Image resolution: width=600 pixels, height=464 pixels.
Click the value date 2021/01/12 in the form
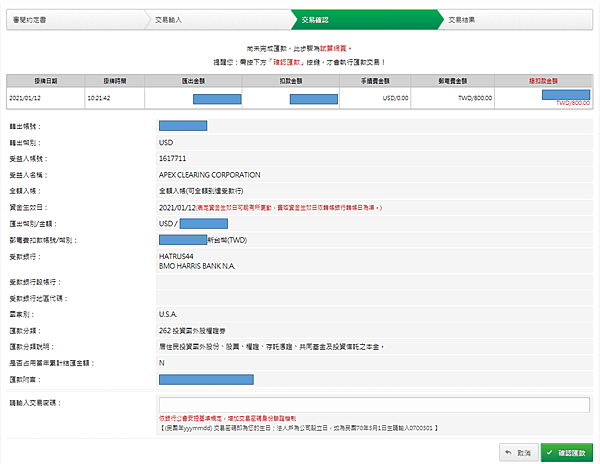pos(177,208)
